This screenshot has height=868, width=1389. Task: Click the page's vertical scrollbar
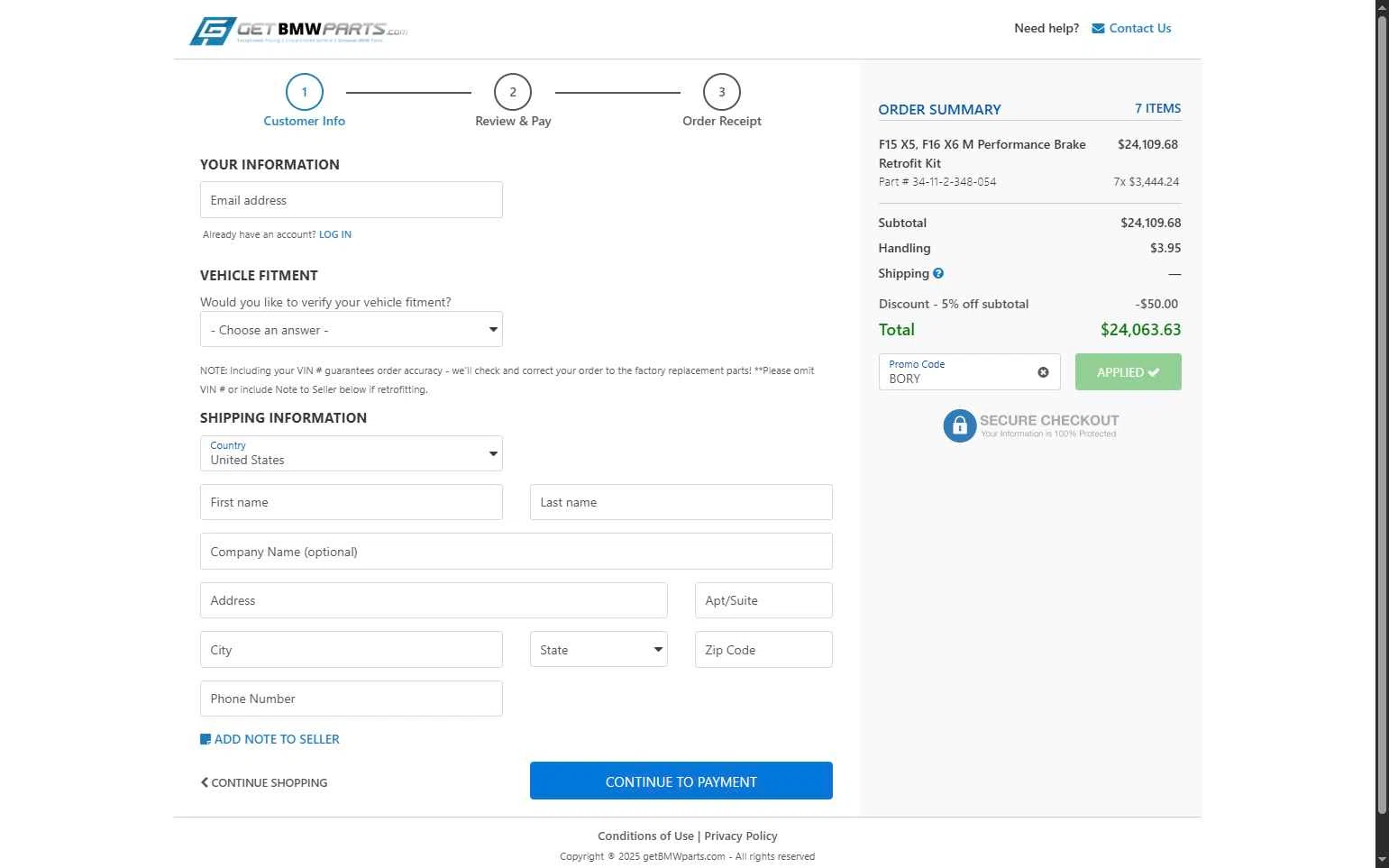(1382, 406)
